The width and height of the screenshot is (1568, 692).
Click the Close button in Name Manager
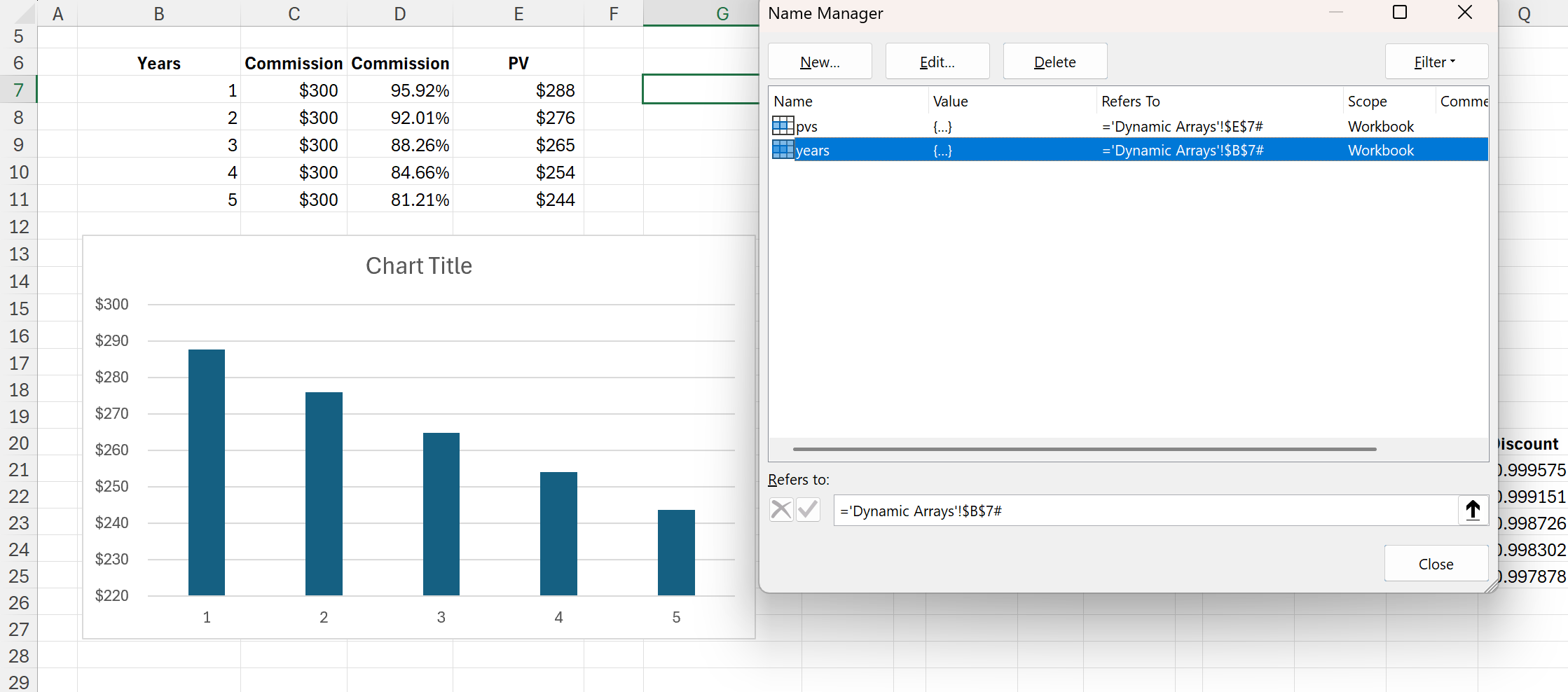(x=1436, y=564)
